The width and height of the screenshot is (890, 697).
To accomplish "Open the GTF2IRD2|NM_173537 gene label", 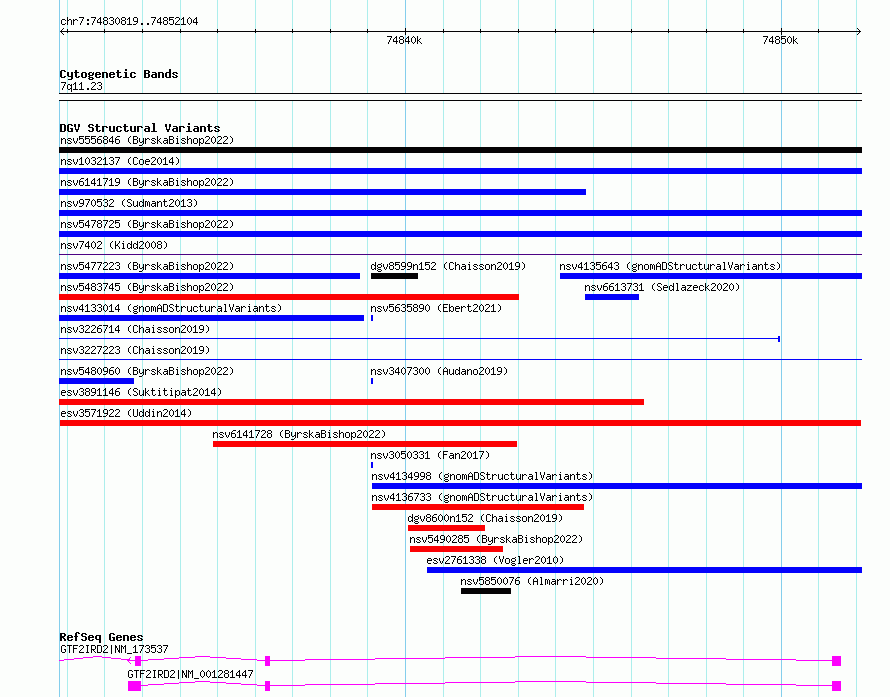I will coord(114,649).
